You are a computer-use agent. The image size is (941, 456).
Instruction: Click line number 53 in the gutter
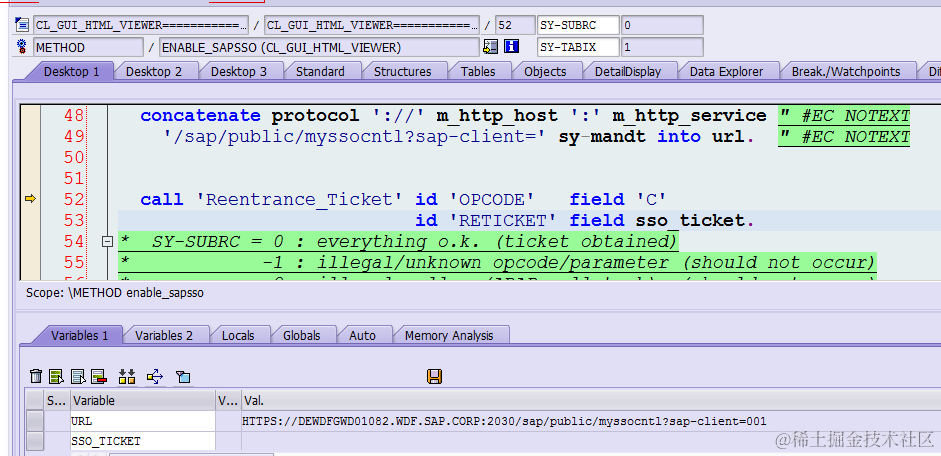tap(73, 220)
